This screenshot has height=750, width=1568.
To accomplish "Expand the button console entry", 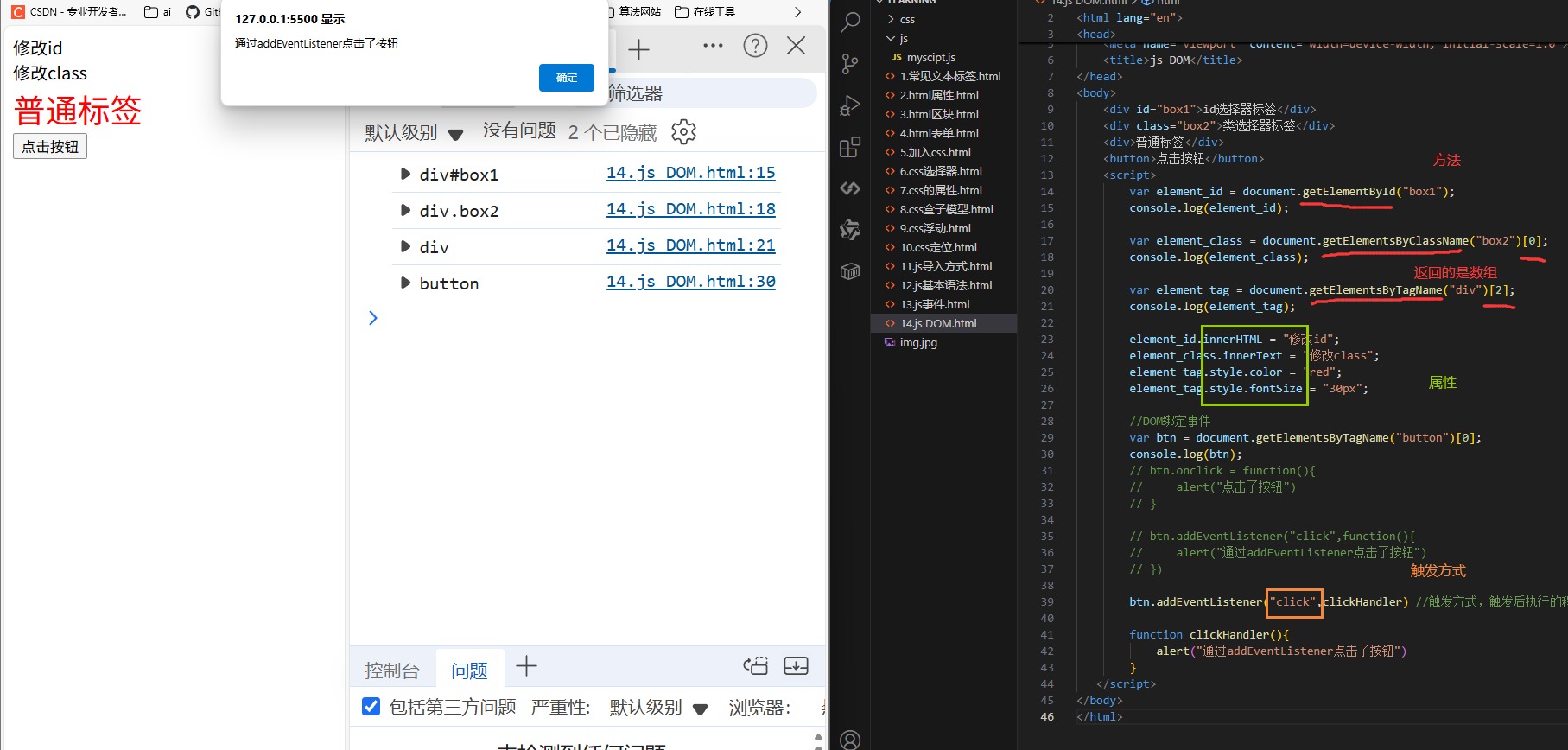I will [x=405, y=283].
